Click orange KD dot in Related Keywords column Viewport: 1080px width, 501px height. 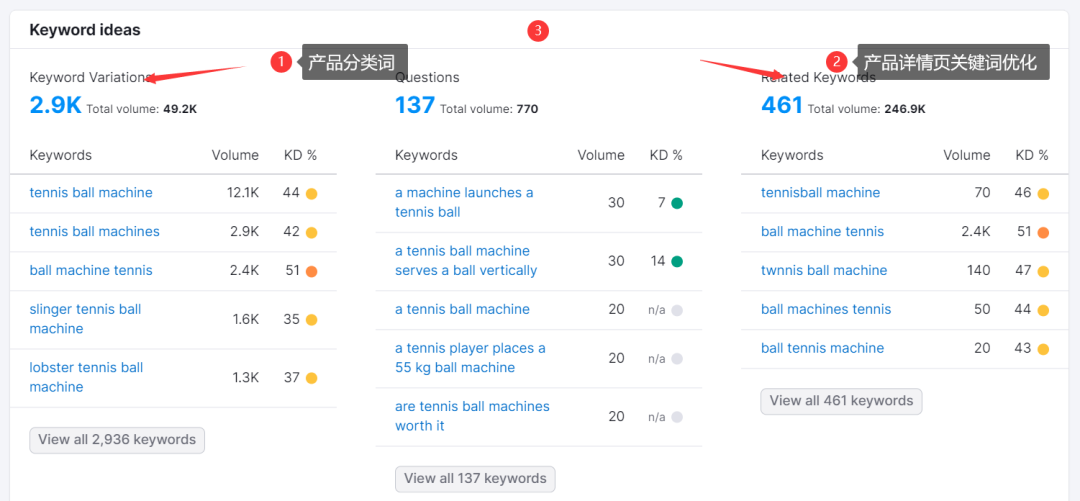1043,232
